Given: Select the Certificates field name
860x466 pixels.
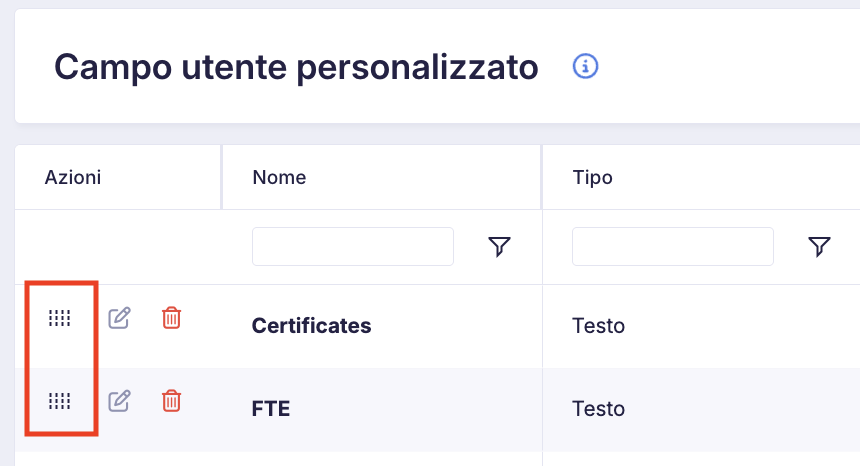Looking at the screenshot, I should 312,326.
